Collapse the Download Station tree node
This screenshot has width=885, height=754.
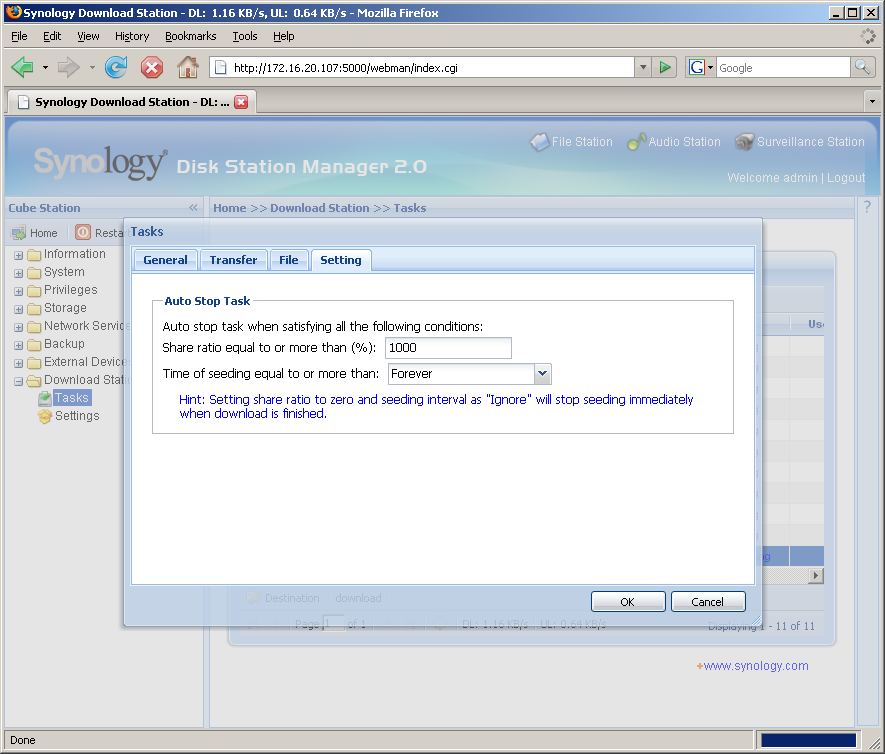(19, 382)
